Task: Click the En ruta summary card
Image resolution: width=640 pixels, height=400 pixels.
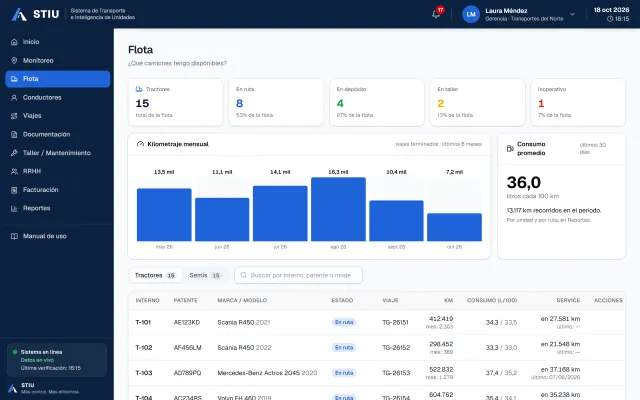Action: [276, 102]
